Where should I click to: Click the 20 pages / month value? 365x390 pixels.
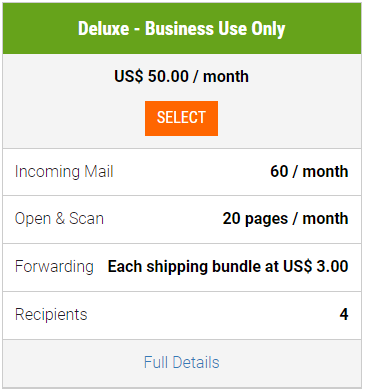click(285, 219)
